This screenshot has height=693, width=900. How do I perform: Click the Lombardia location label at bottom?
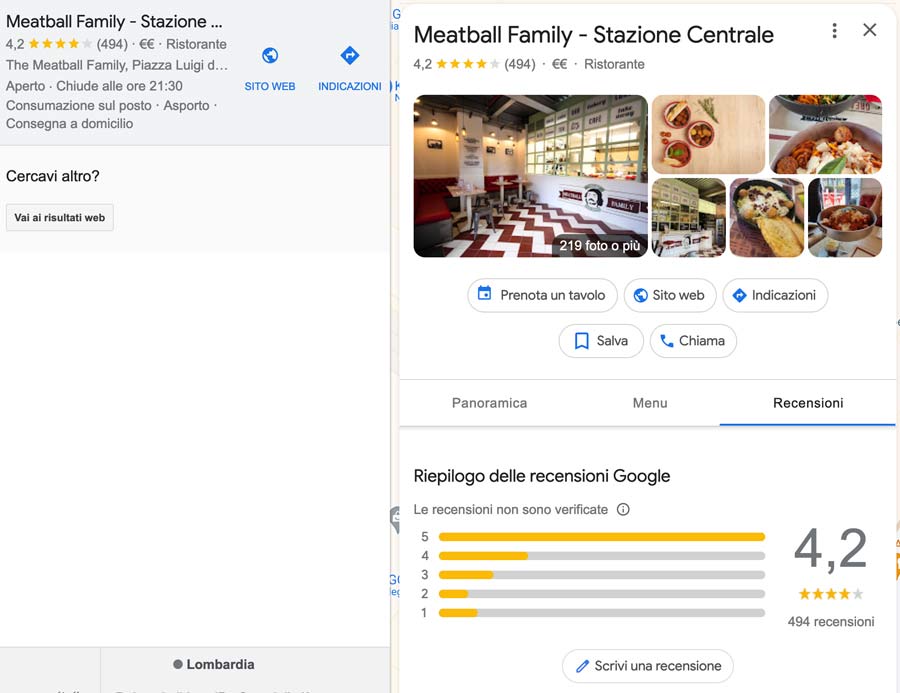click(x=214, y=664)
